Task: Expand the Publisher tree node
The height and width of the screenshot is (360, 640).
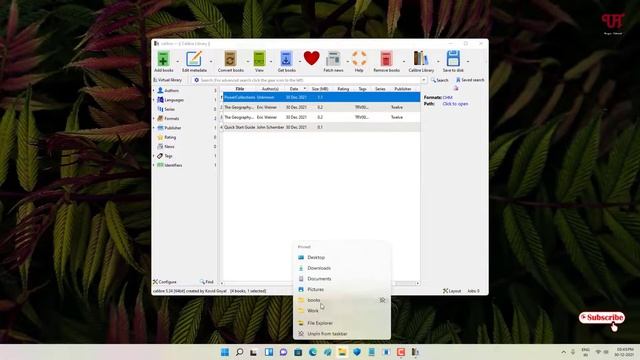Action: tap(154, 128)
